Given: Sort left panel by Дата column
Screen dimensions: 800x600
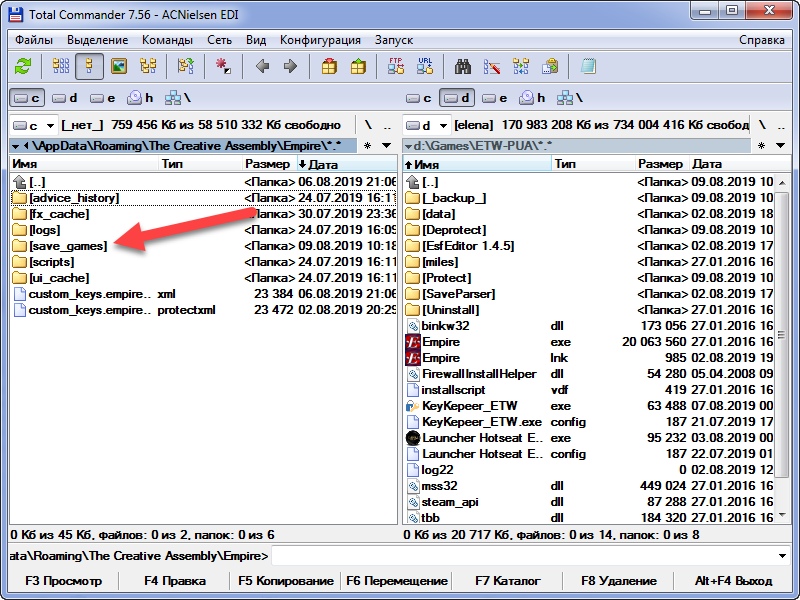Looking at the screenshot, I should pyautogui.click(x=347, y=164).
